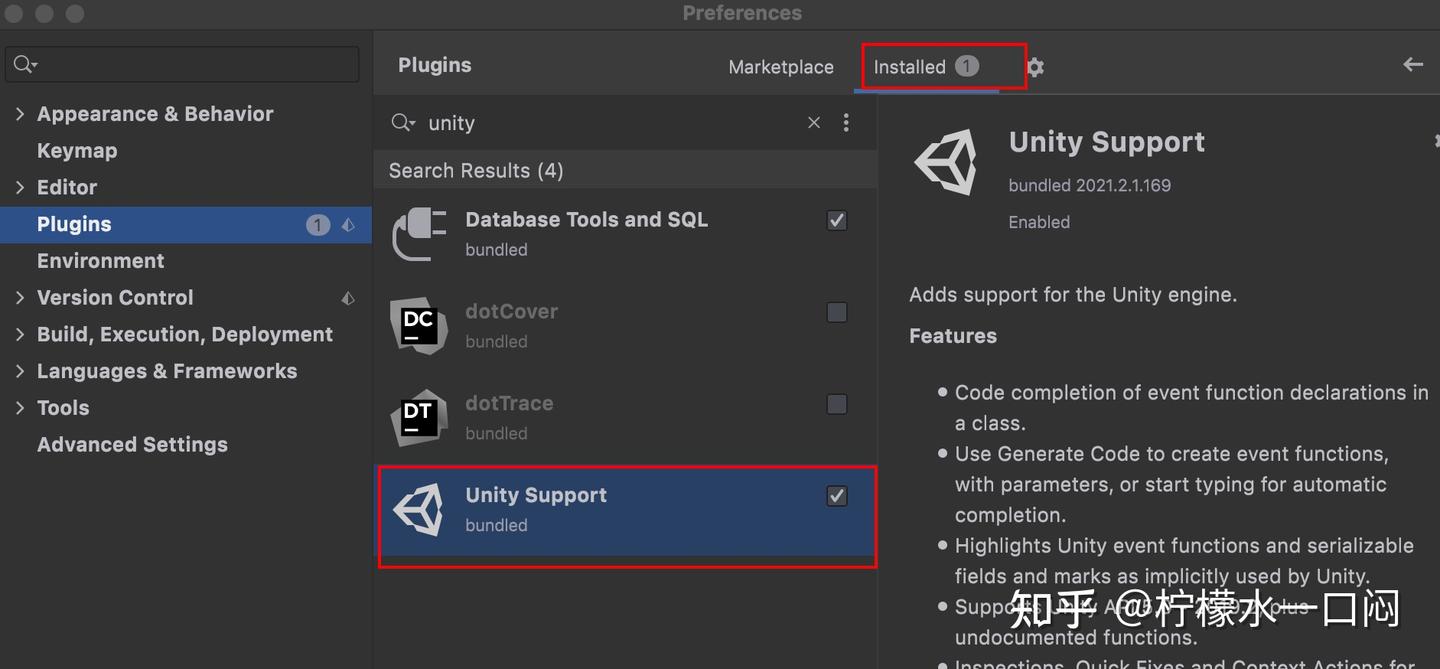The image size is (1440, 669).
Task: Open plugin options via the gear icon
Action: point(1034,66)
